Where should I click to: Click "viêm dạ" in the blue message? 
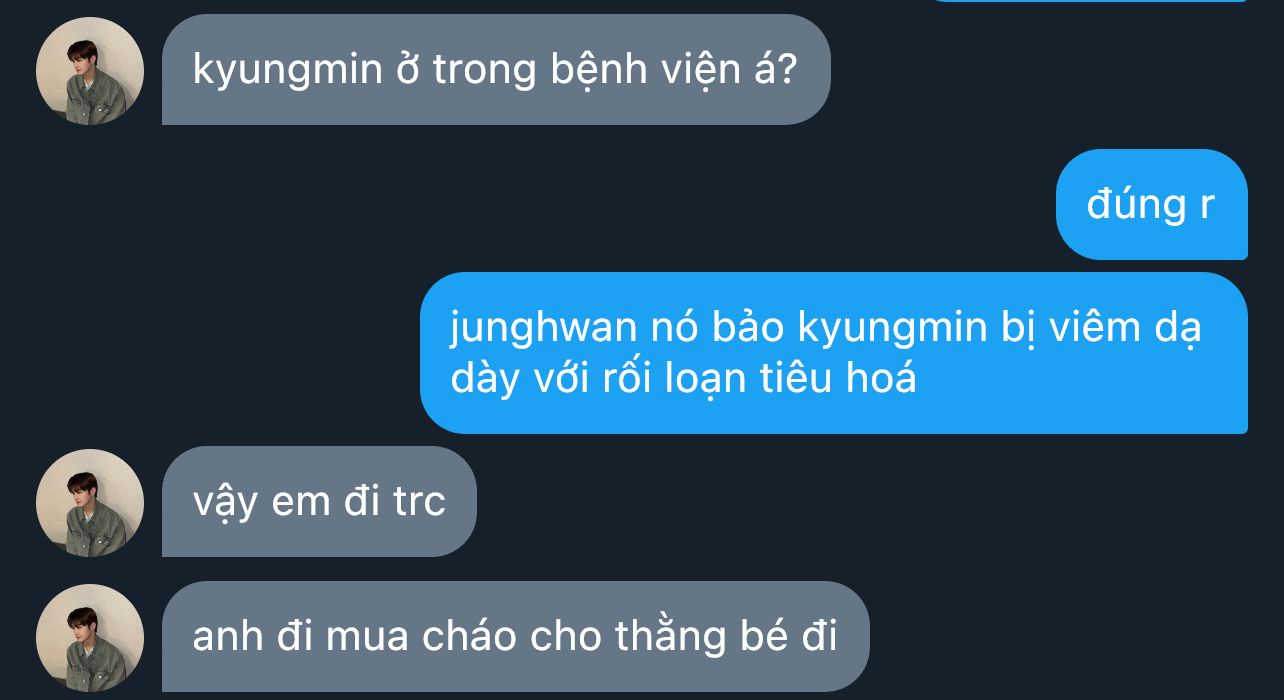(x=1125, y=330)
